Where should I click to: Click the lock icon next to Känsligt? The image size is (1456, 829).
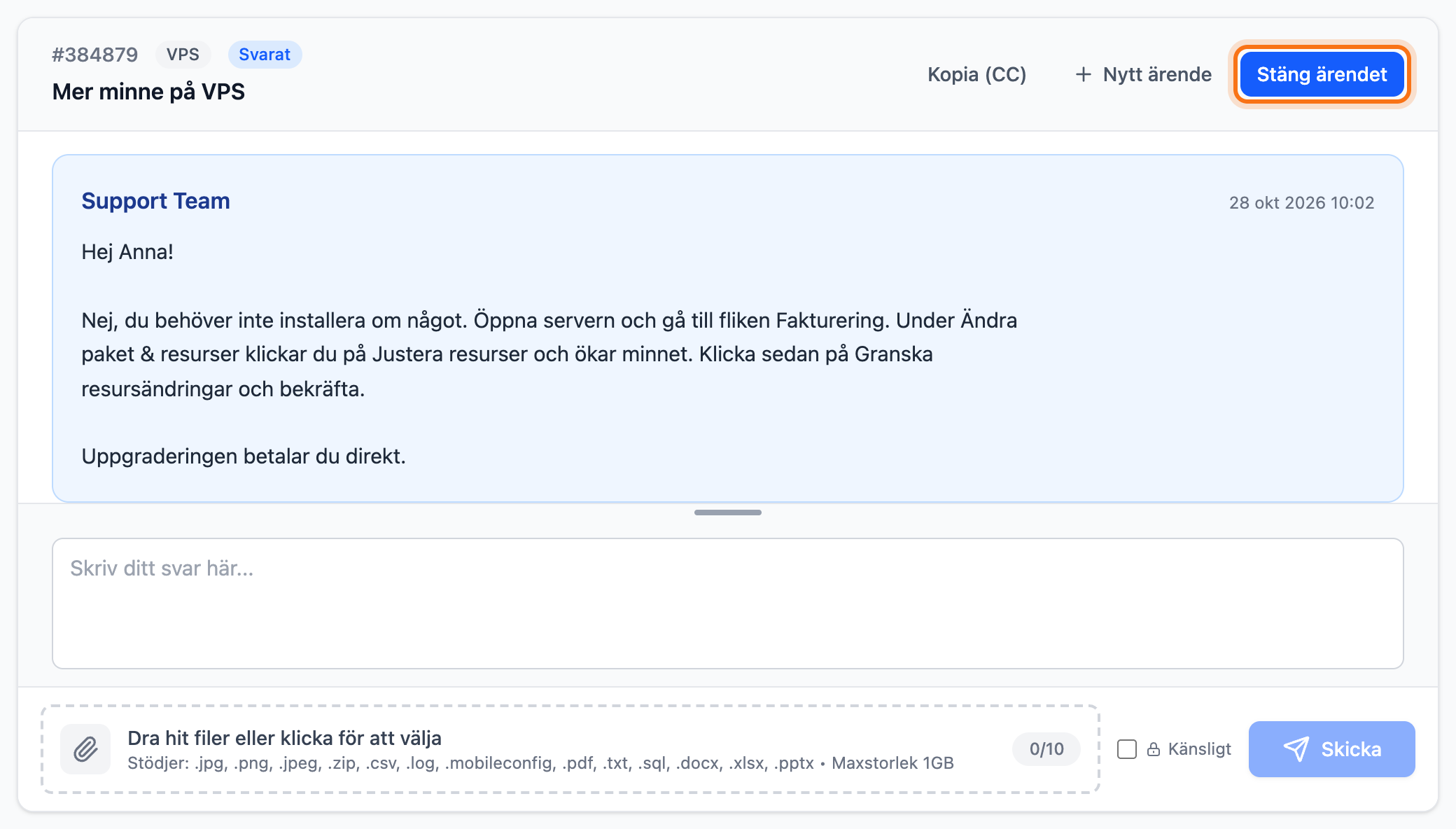coord(1154,749)
